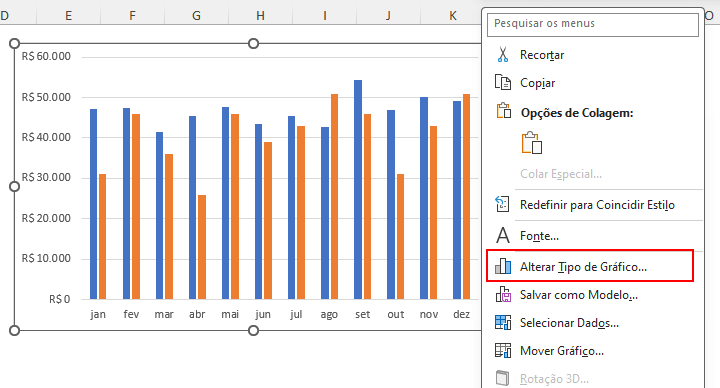Image resolution: width=720 pixels, height=388 pixels.
Task: Click the orange bar for out
Action: pos(400,237)
